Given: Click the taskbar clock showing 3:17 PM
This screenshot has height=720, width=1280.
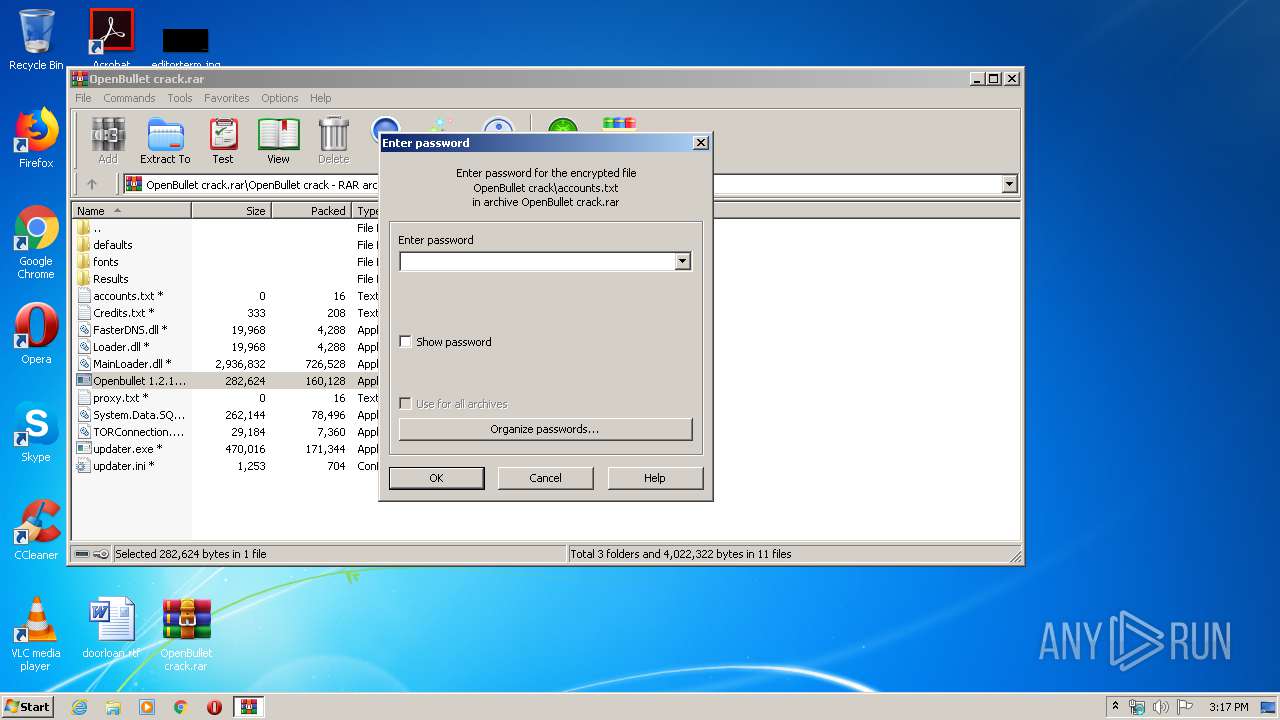Looking at the screenshot, I should click(1228, 707).
